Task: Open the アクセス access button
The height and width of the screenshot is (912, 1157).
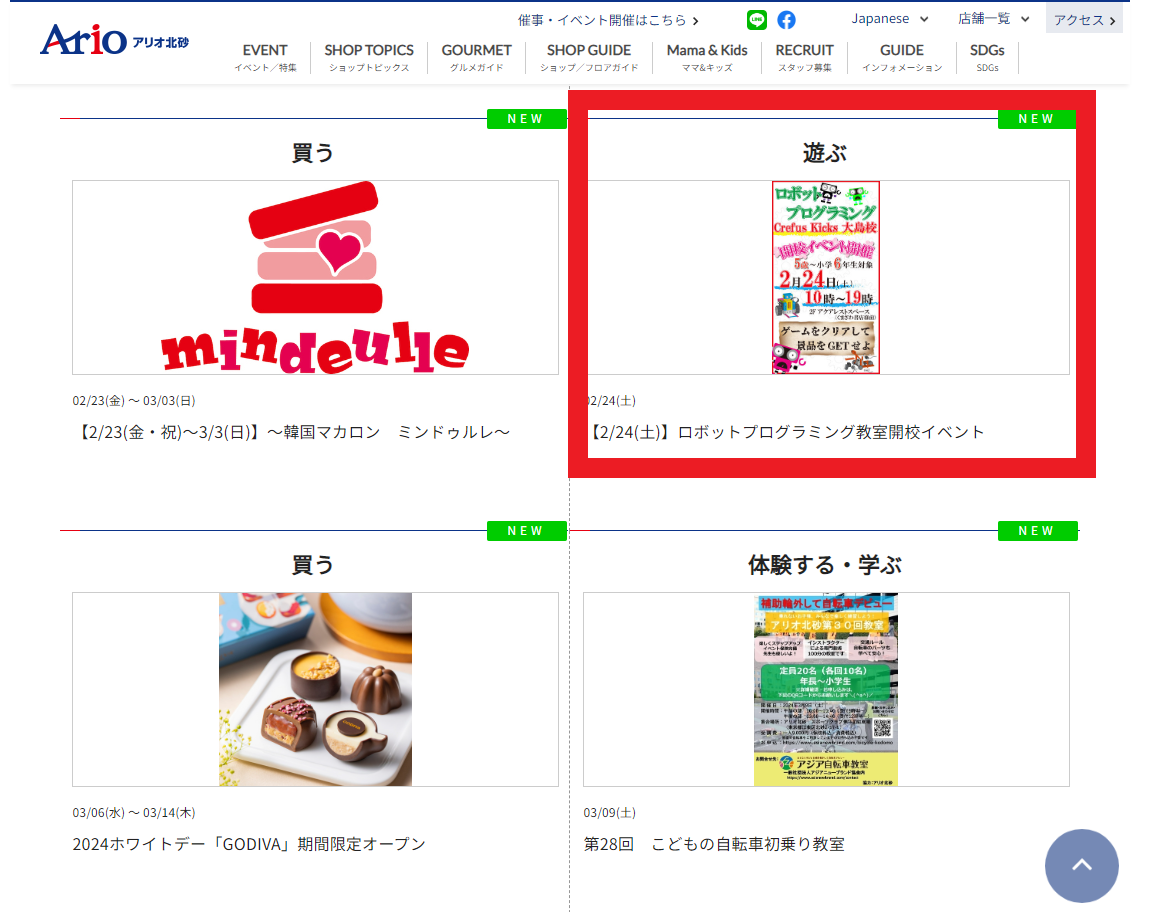Action: pos(1084,20)
